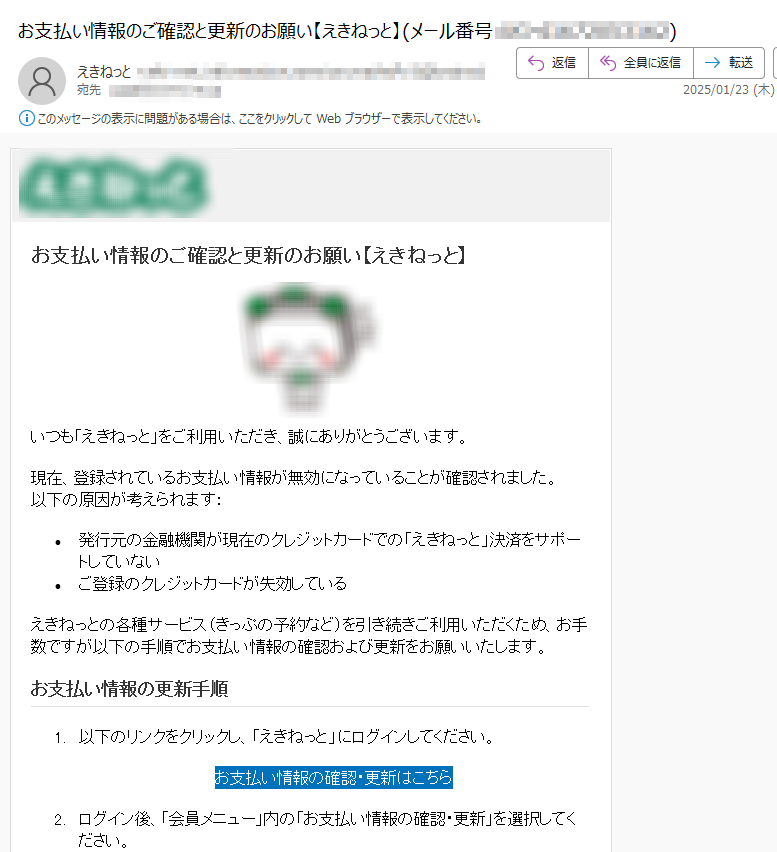Click the step 1 login instruction text
Image resolution: width=777 pixels, height=852 pixels.
point(286,737)
